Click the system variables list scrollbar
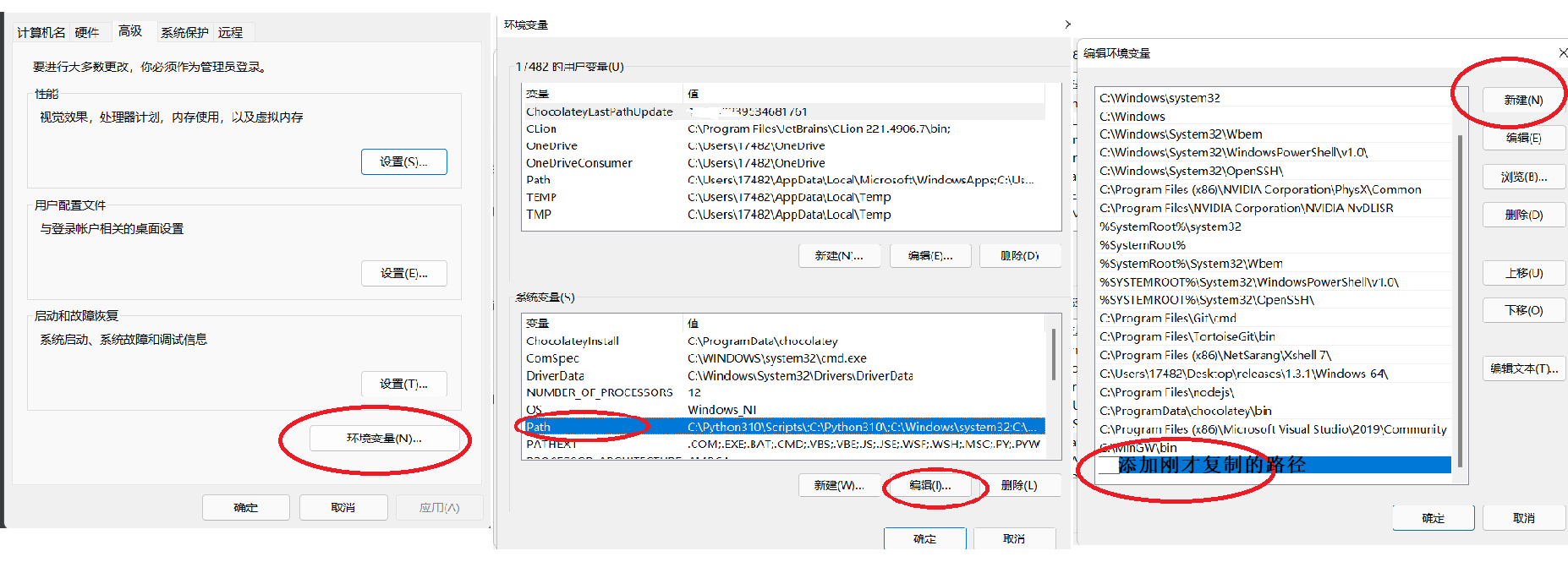Screen dimensions: 1568x562 (1054, 355)
